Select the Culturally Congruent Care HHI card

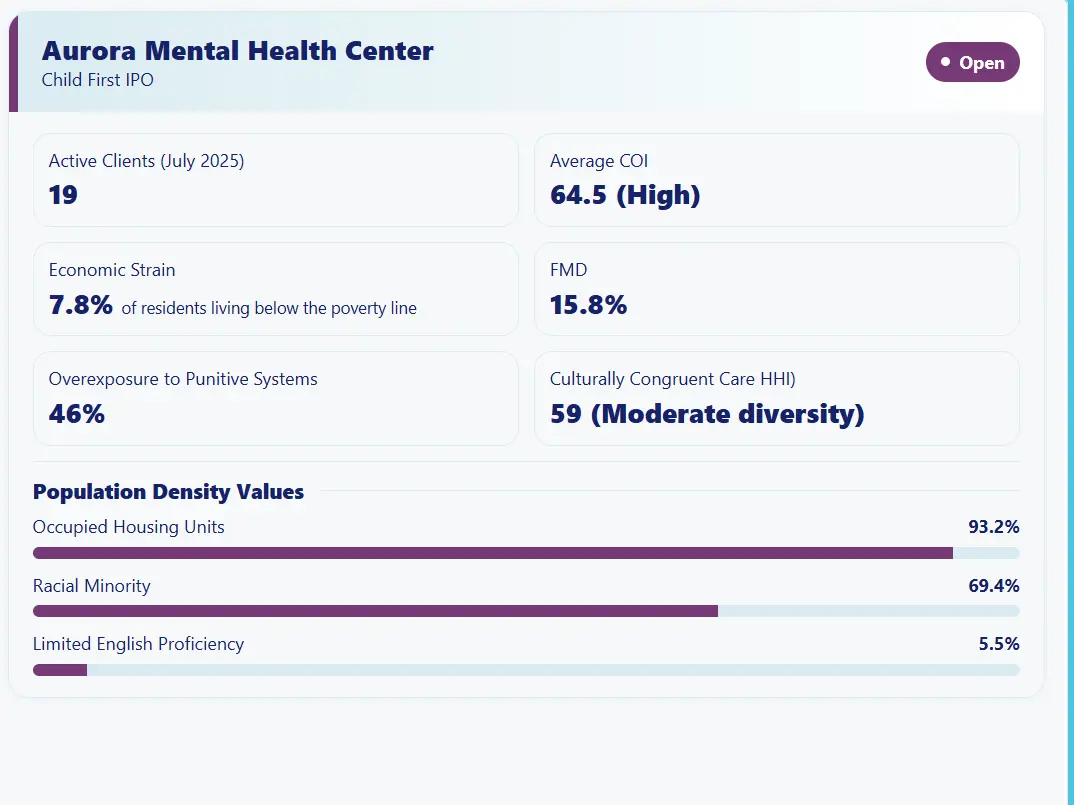click(x=777, y=398)
